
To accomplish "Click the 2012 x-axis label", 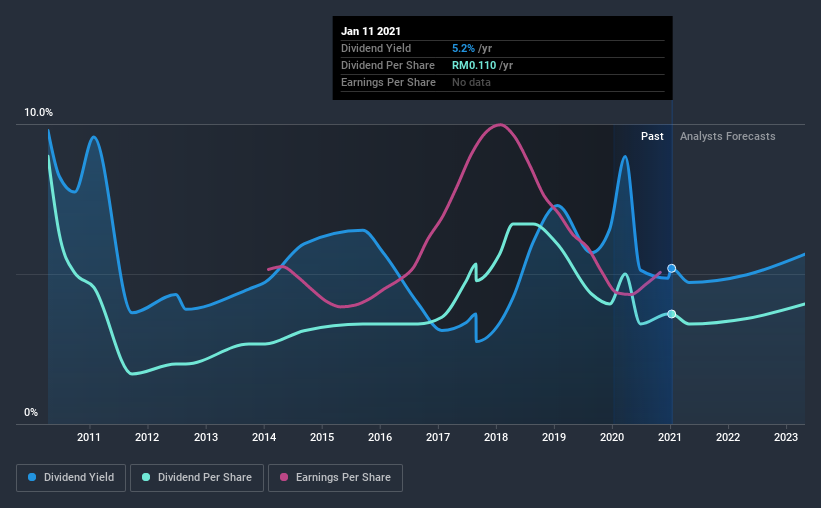I will (147, 437).
